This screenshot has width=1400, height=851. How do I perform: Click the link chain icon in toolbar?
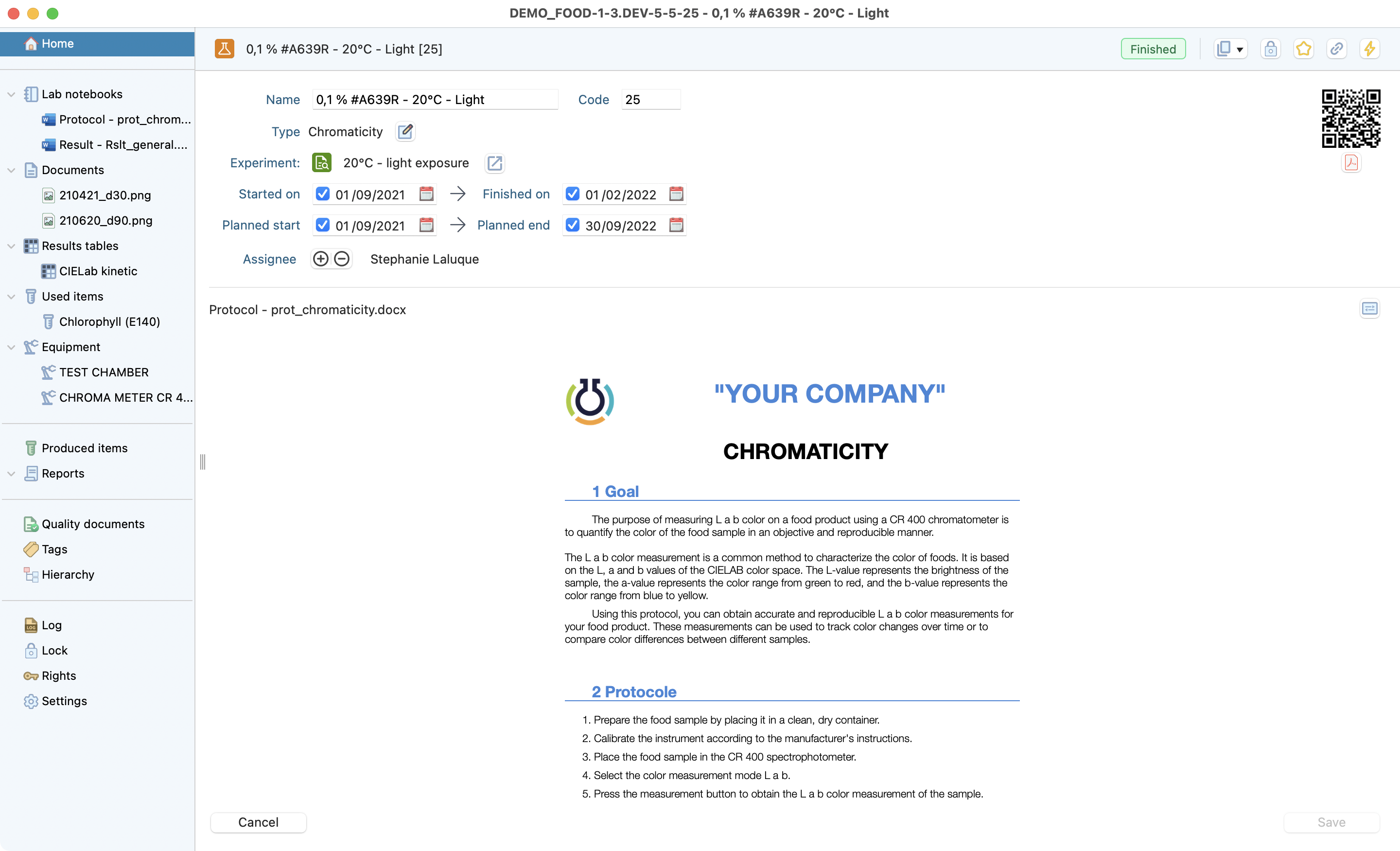point(1336,49)
